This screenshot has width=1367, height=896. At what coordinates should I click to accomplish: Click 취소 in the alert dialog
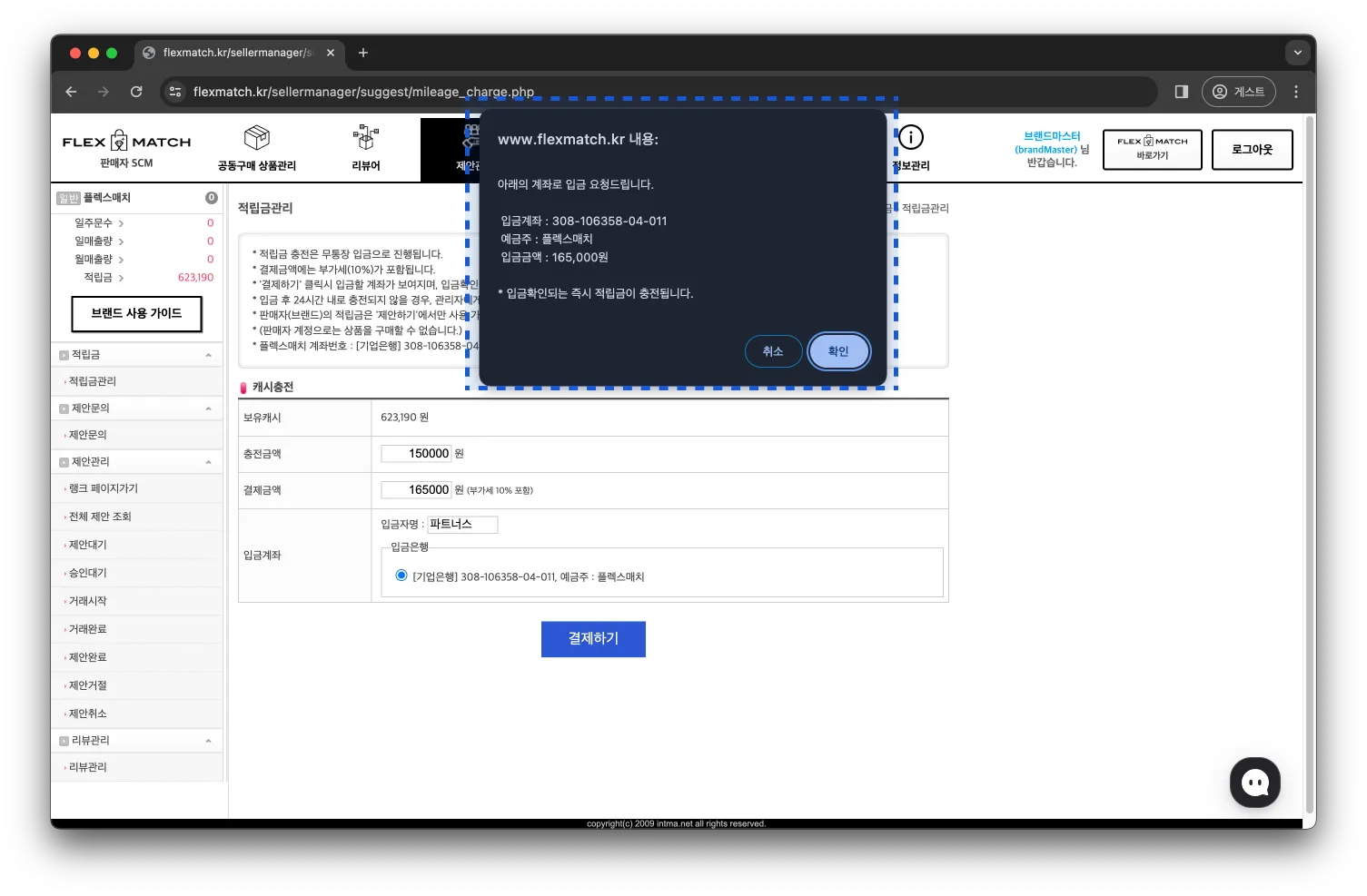click(x=773, y=351)
